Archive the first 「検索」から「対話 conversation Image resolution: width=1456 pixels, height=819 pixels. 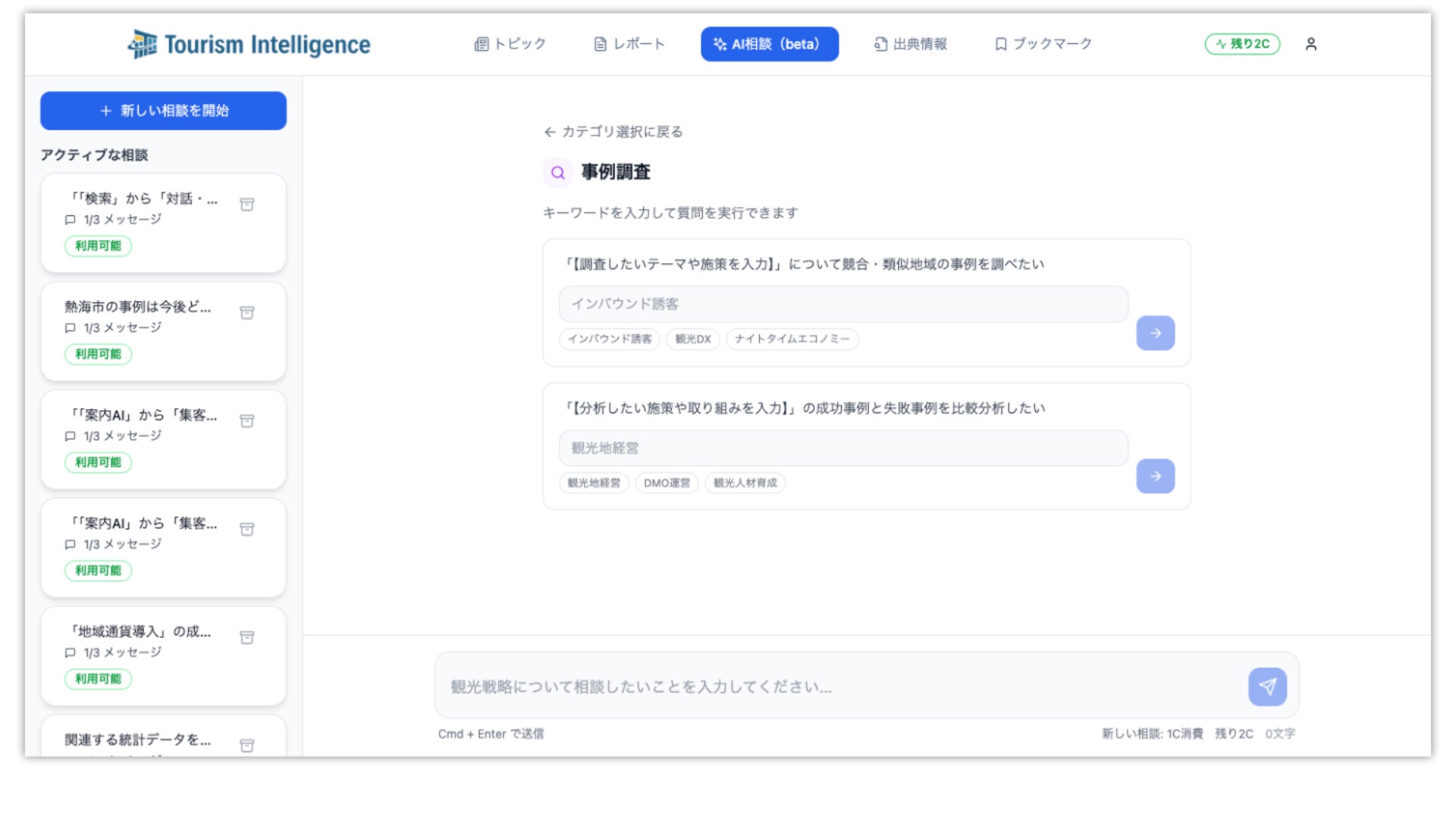click(x=246, y=205)
